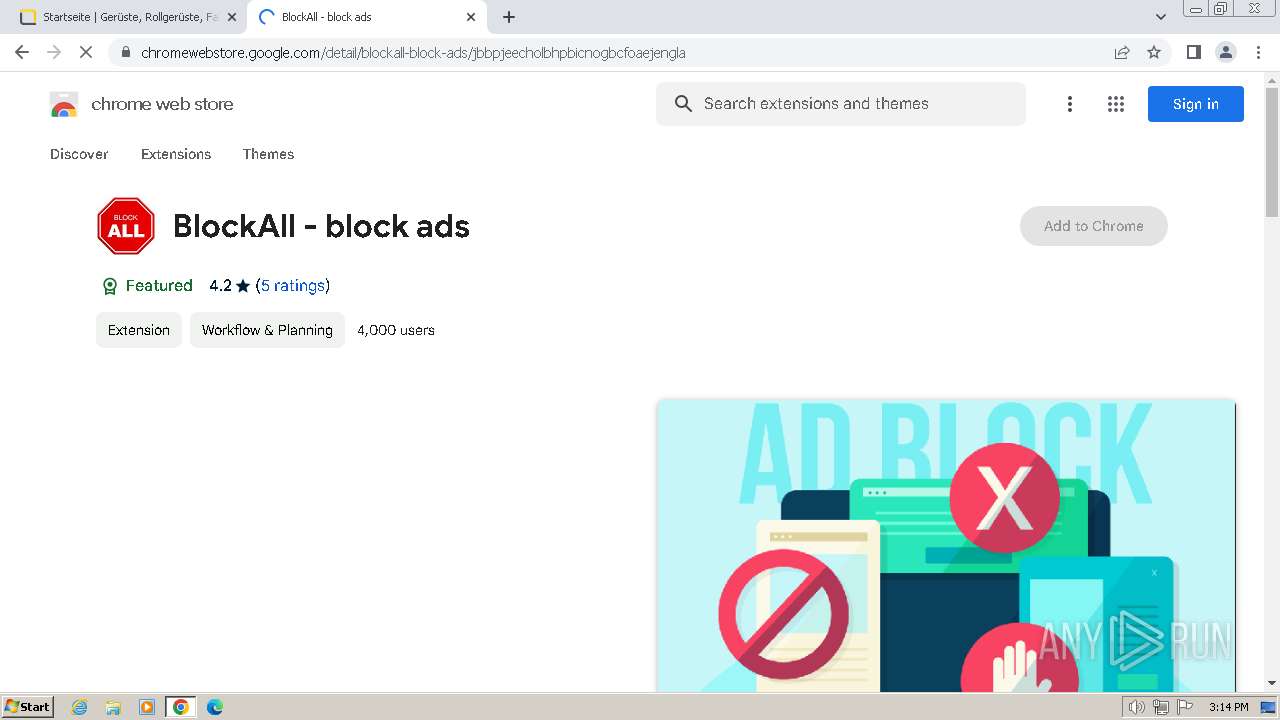Click the 3:14 PM clock
This screenshot has height=720, width=1280.
click(x=1228, y=707)
